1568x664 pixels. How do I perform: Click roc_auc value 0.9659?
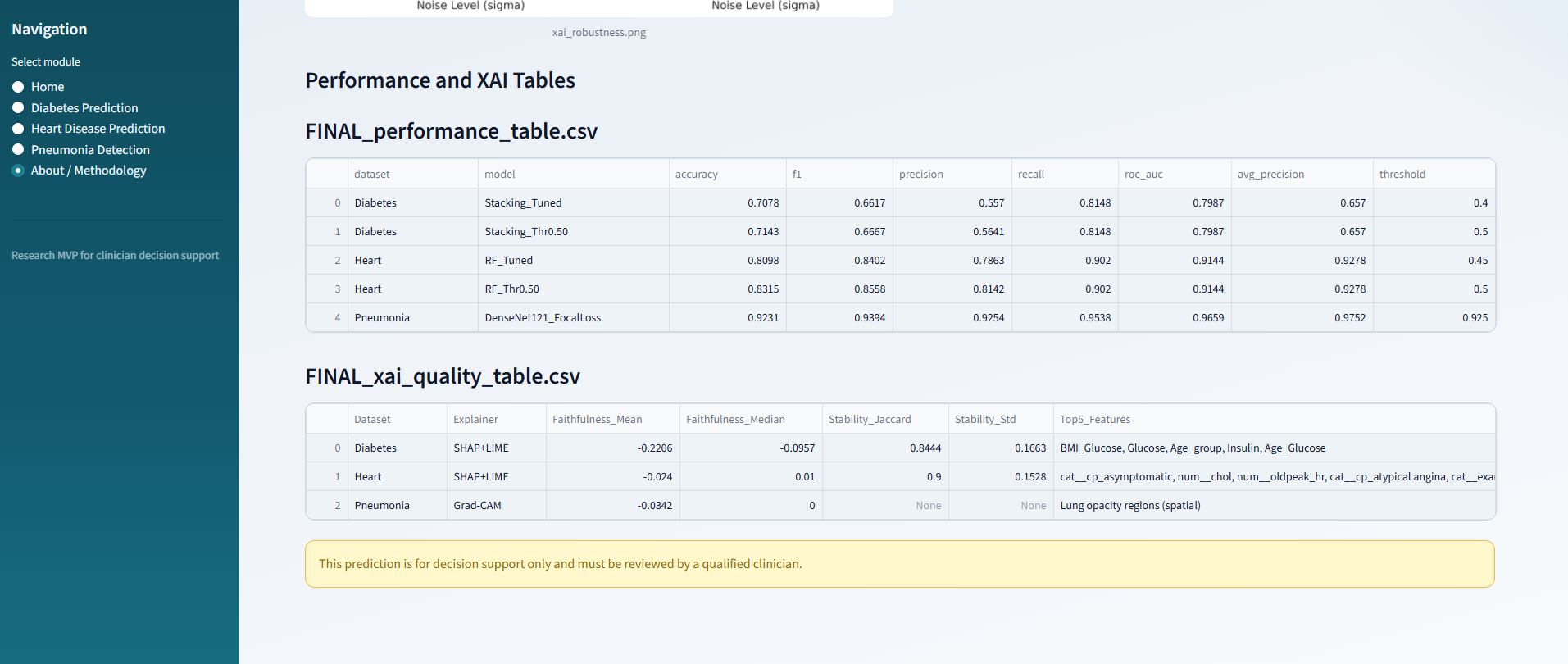pyautogui.click(x=1175, y=317)
